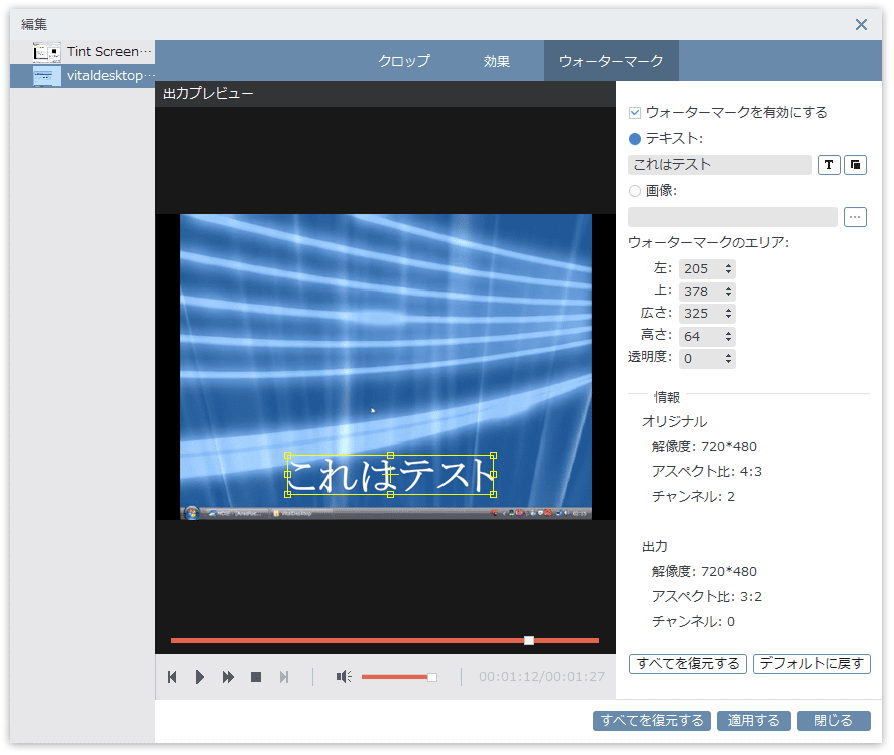
Task: Select the Tint Screen file thumbnail
Action: (x=47, y=52)
